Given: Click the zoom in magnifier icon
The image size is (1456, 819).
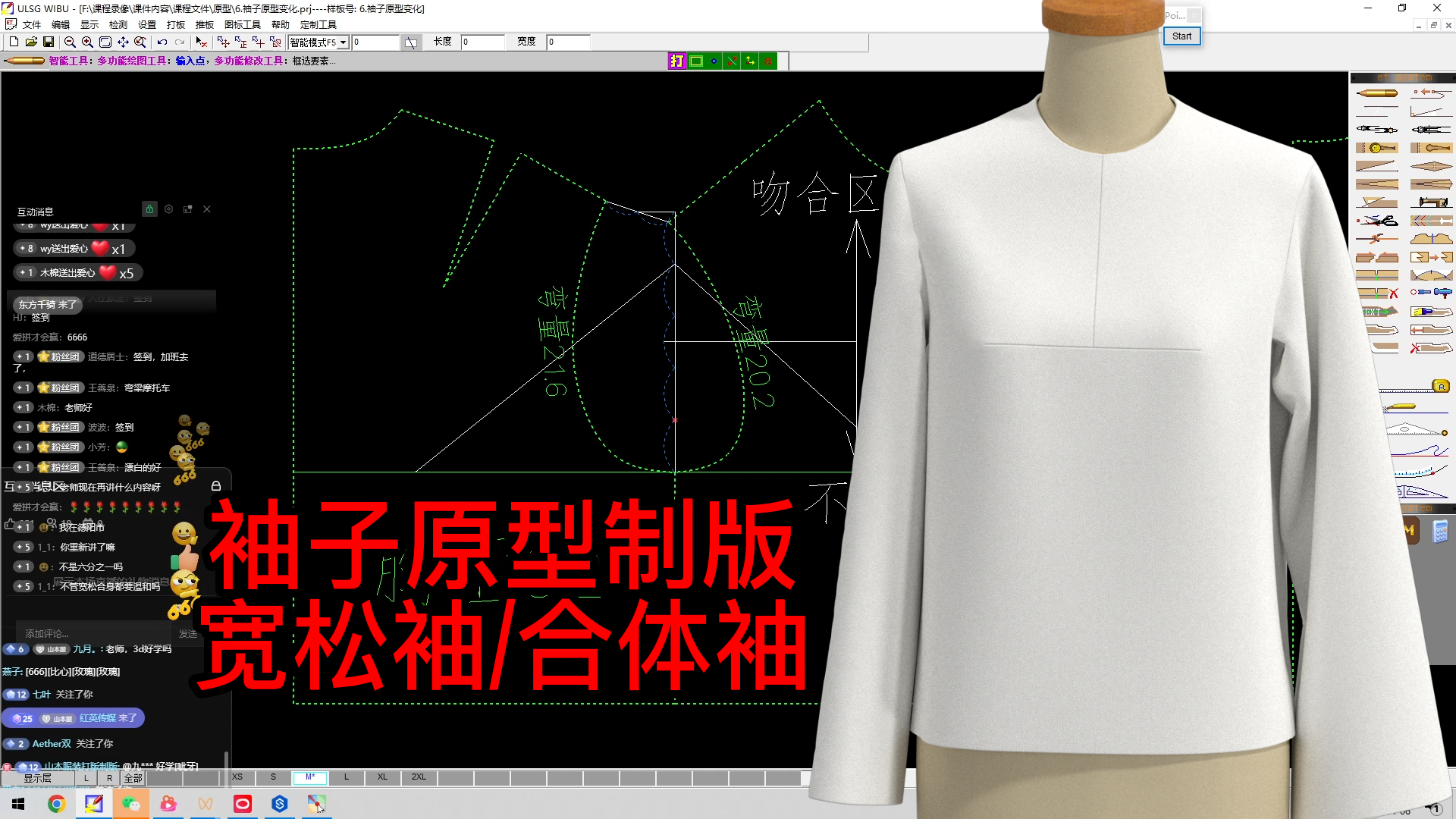Looking at the screenshot, I should click(87, 42).
